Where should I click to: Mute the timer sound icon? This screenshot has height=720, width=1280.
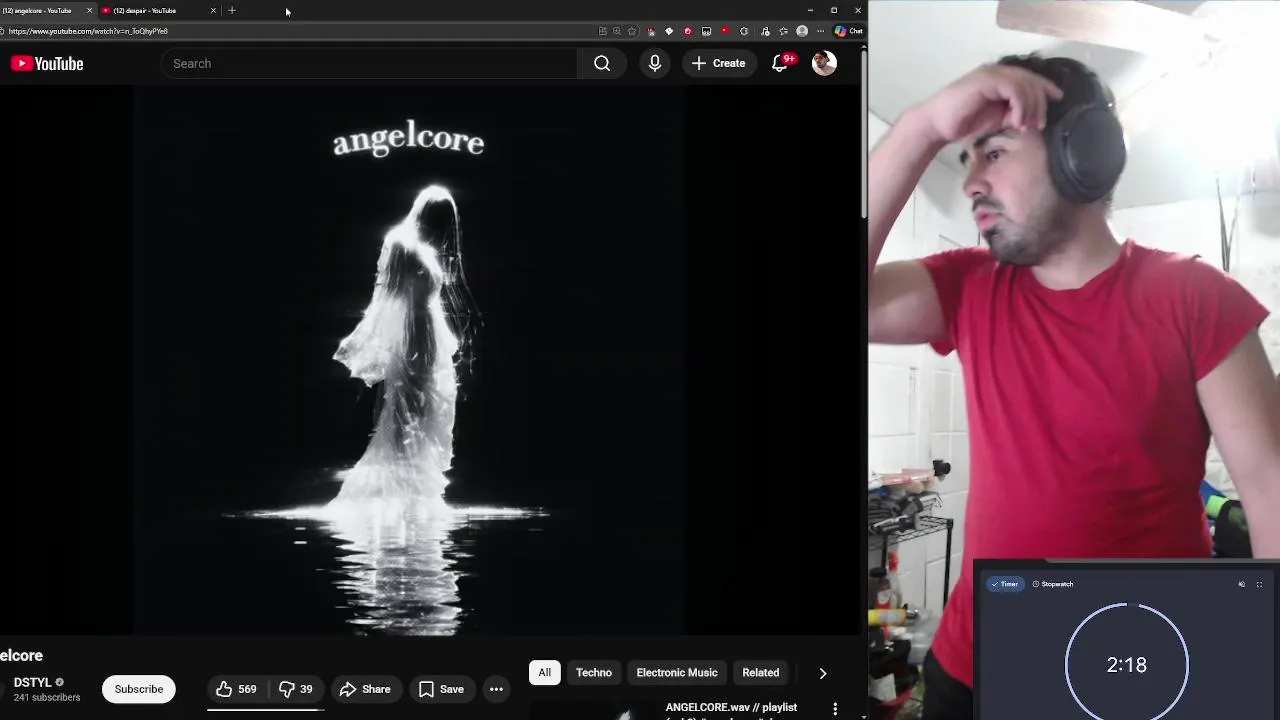coord(1242,584)
